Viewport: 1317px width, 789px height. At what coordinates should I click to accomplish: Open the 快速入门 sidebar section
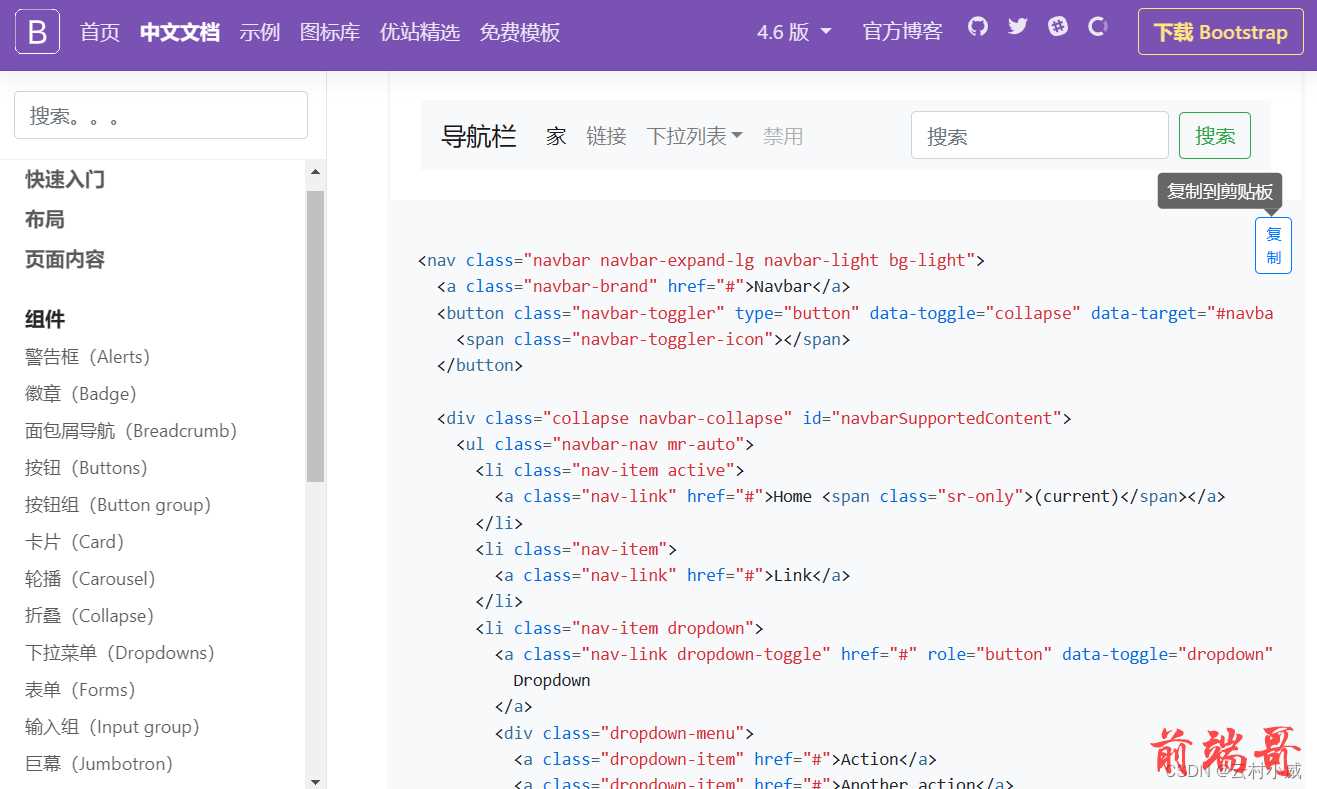pos(65,179)
